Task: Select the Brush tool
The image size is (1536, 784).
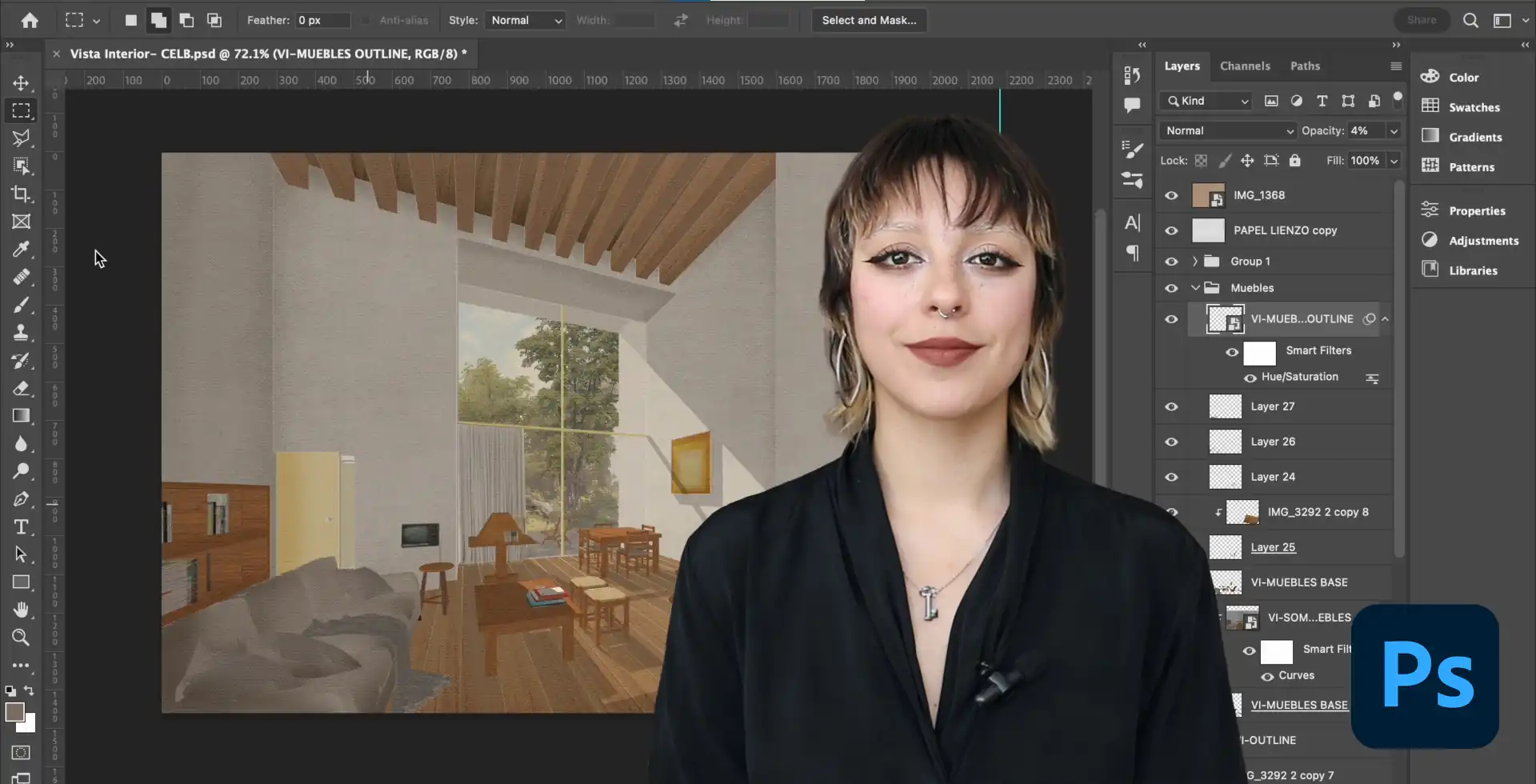Action: click(x=22, y=306)
